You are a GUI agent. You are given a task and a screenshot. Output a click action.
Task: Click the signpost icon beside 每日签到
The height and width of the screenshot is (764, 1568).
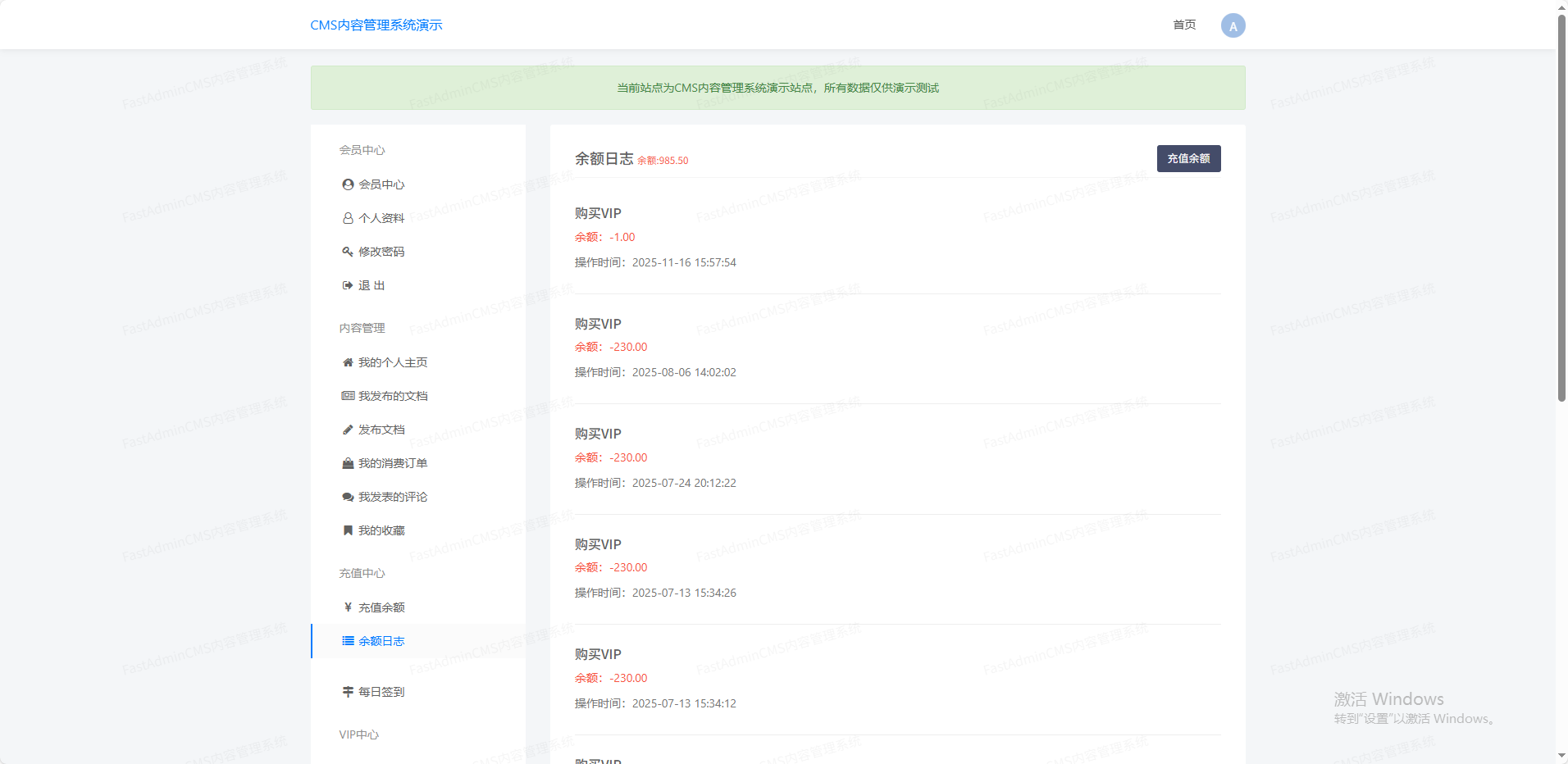click(x=348, y=692)
